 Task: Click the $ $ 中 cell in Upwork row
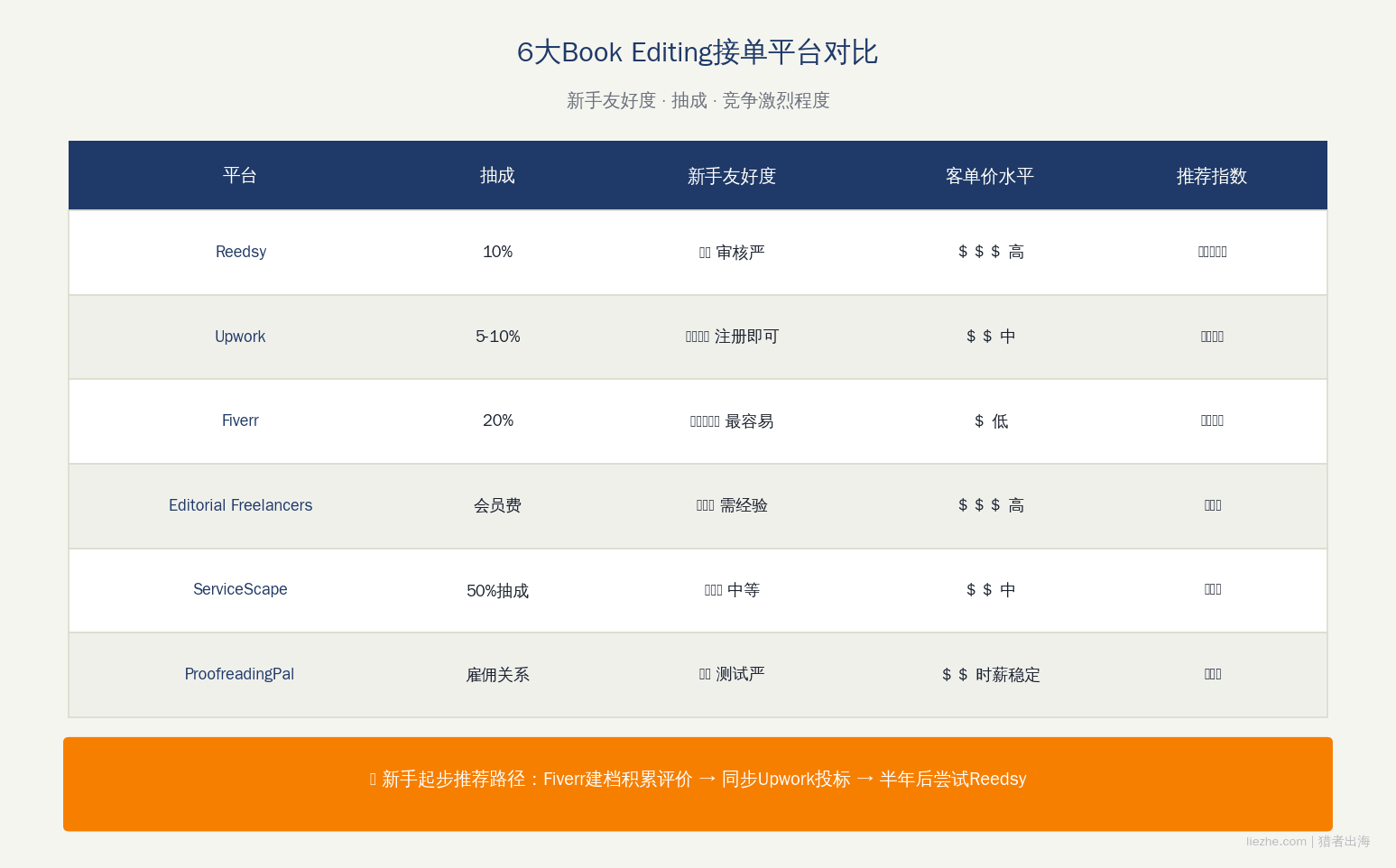990,337
